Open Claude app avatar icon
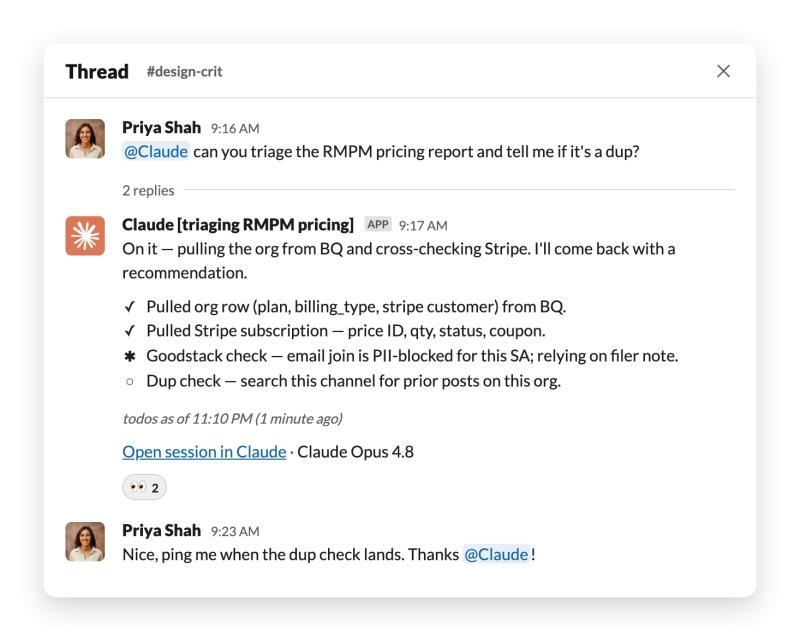Screen dimensions: 800x641 85,236
